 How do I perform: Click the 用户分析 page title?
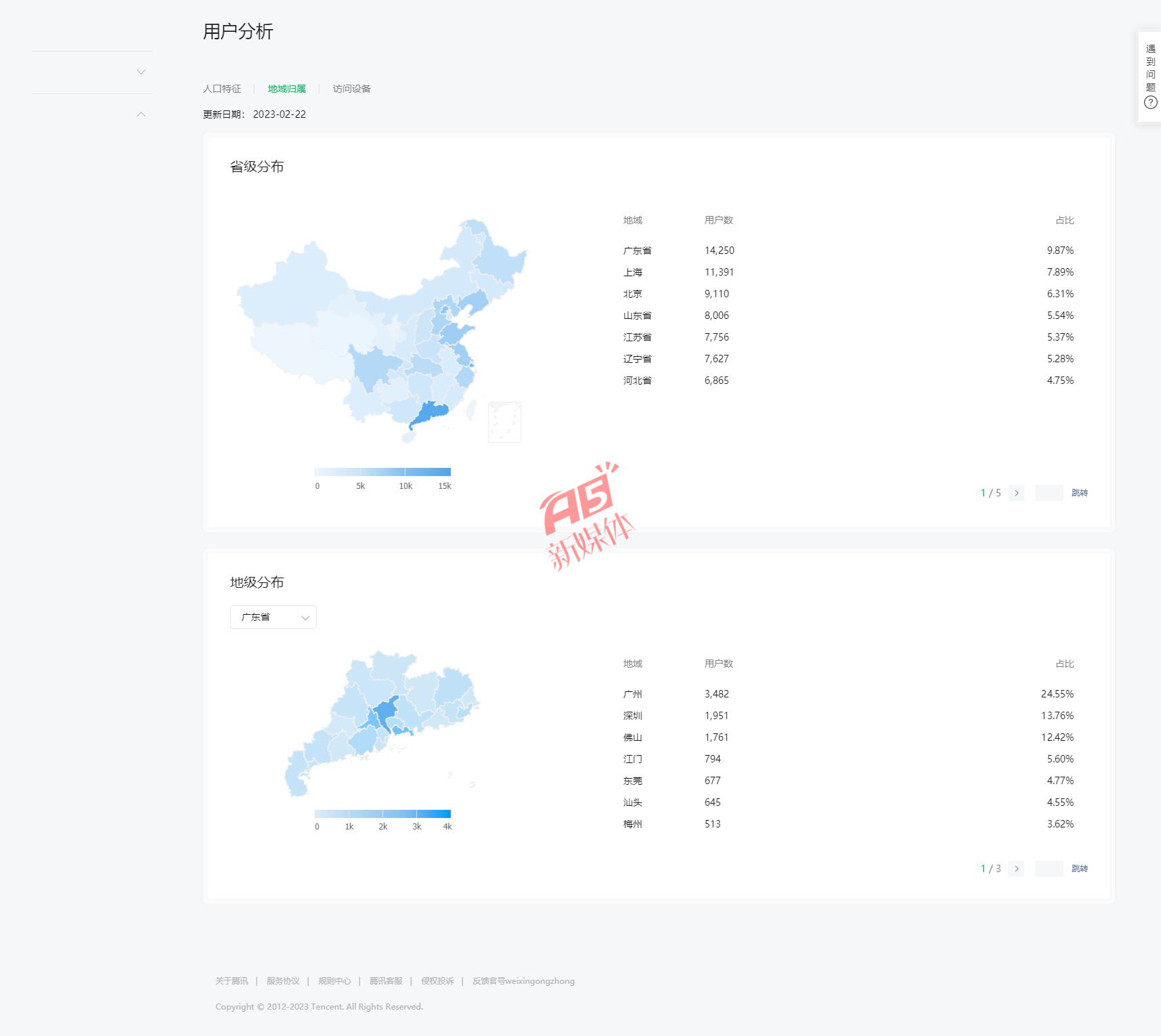point(238,31)
